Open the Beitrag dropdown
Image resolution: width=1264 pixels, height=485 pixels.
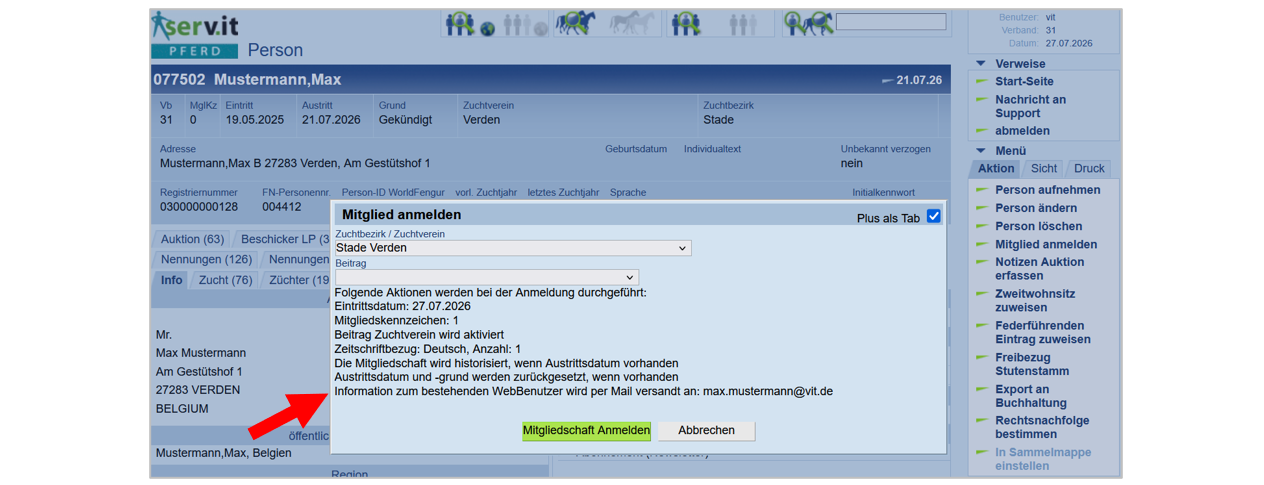[x=486, y=277]
